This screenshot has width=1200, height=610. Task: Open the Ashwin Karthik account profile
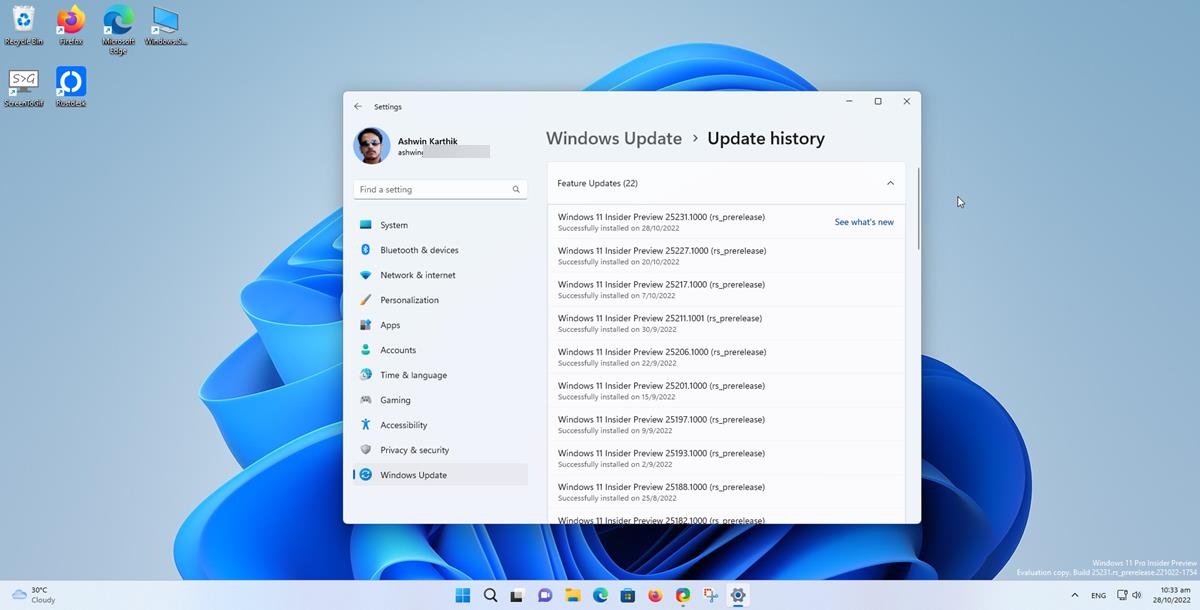coord(421,146)
